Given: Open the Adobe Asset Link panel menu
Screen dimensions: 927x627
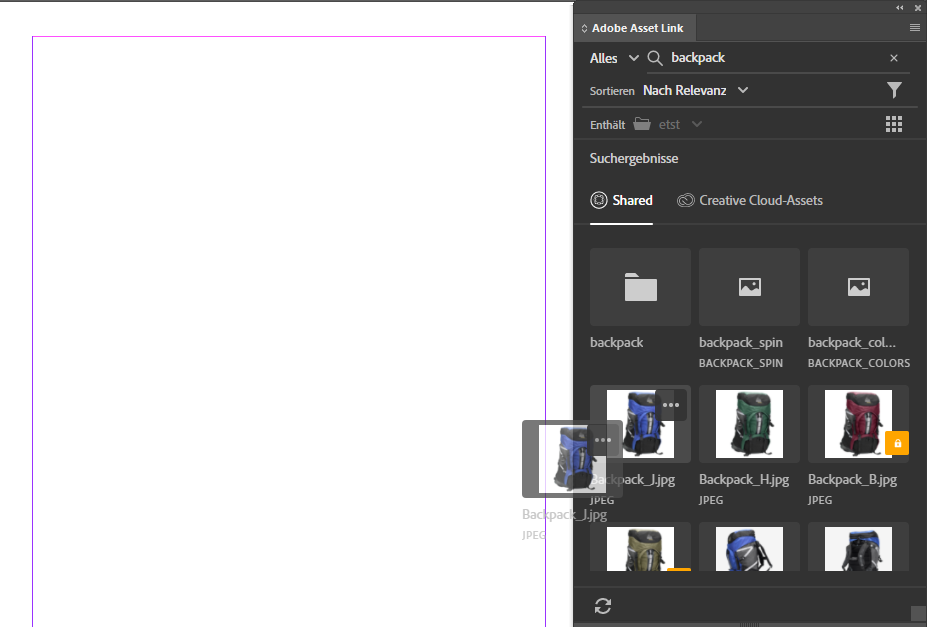Looking at the screenshot, I should 914,27.
